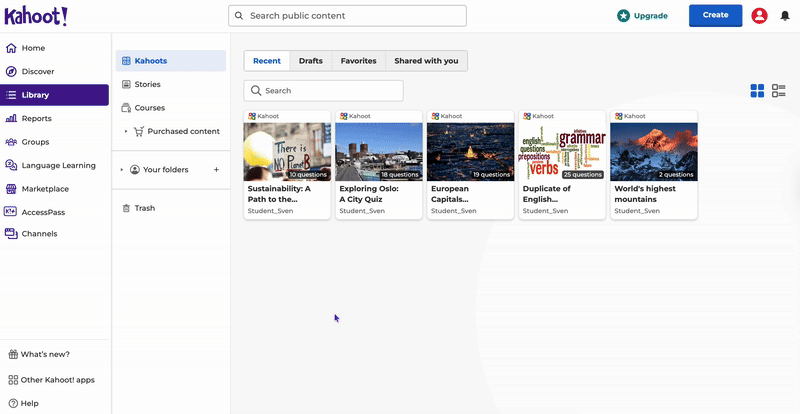This screenshot has width=800, height=414.
Task: Open Discover from the sidebar
Action: tap(38, 72)
